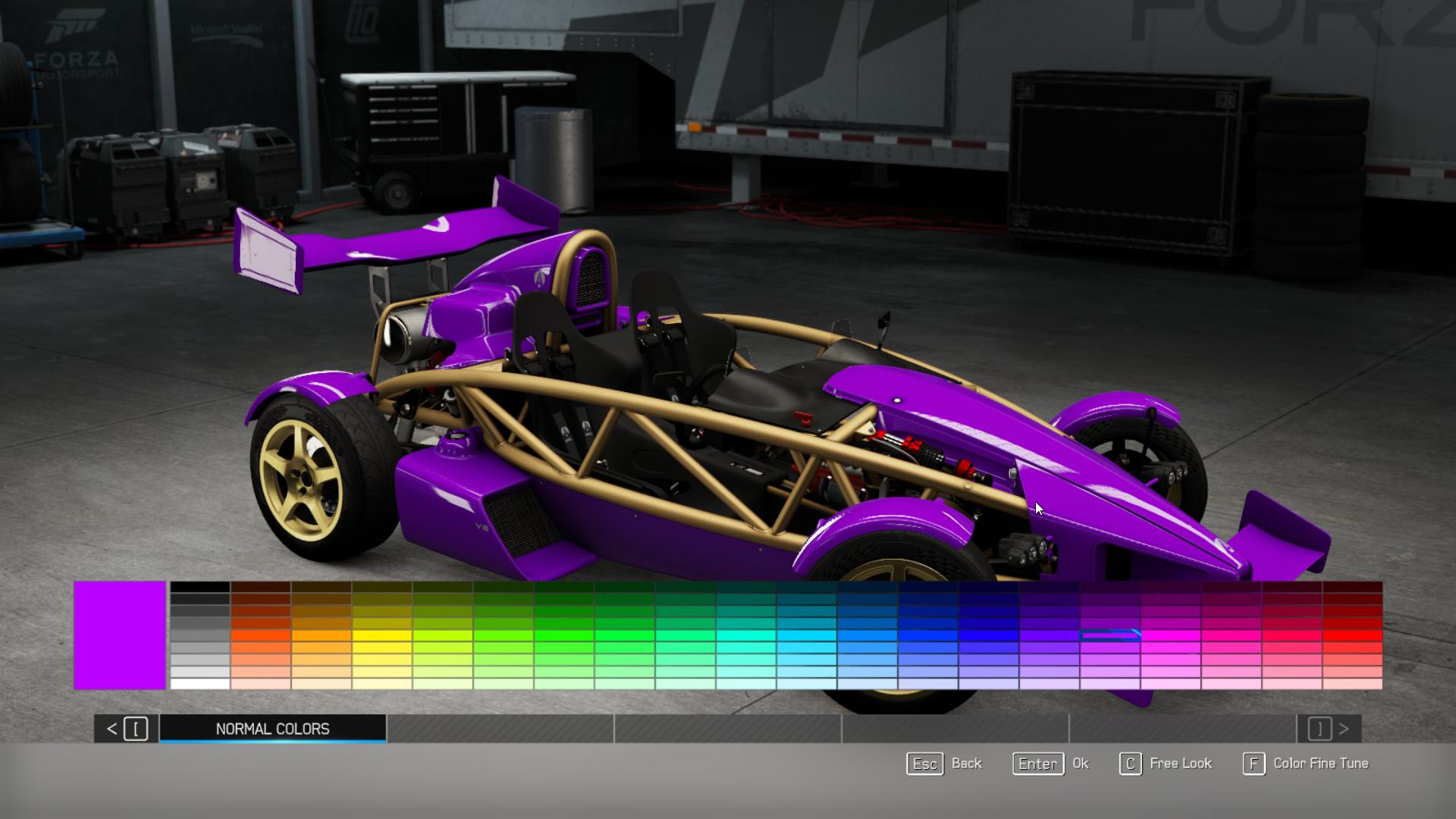This screenshot has width=1456, height=819.
Task: Click the Back label
Action: point(966,764)
